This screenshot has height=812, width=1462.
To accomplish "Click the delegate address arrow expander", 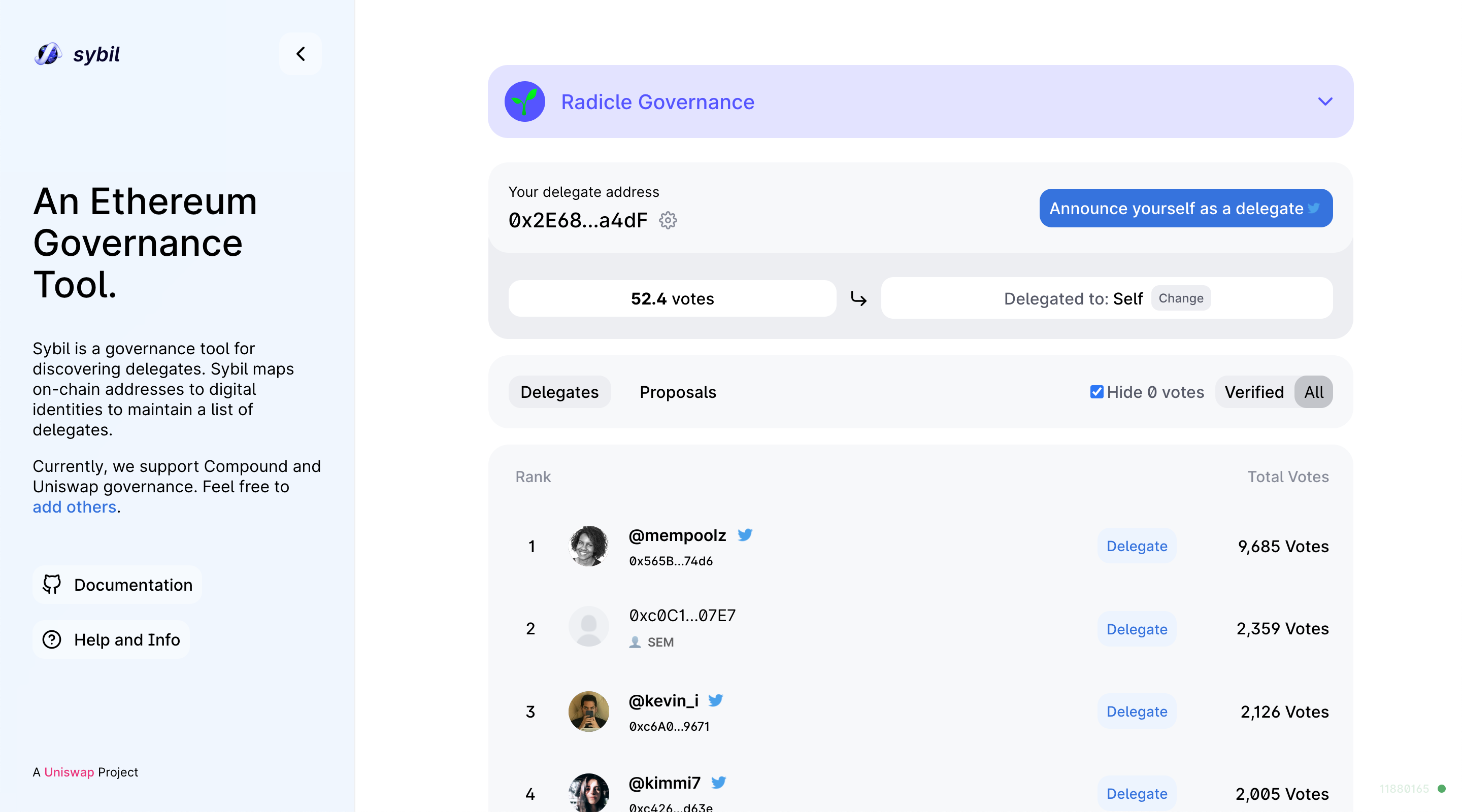I will click(1325, 101).
